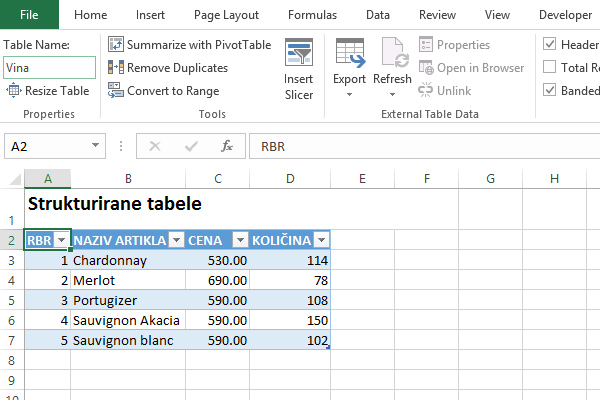Toggle the Header Row checkbox

(550, 45)
